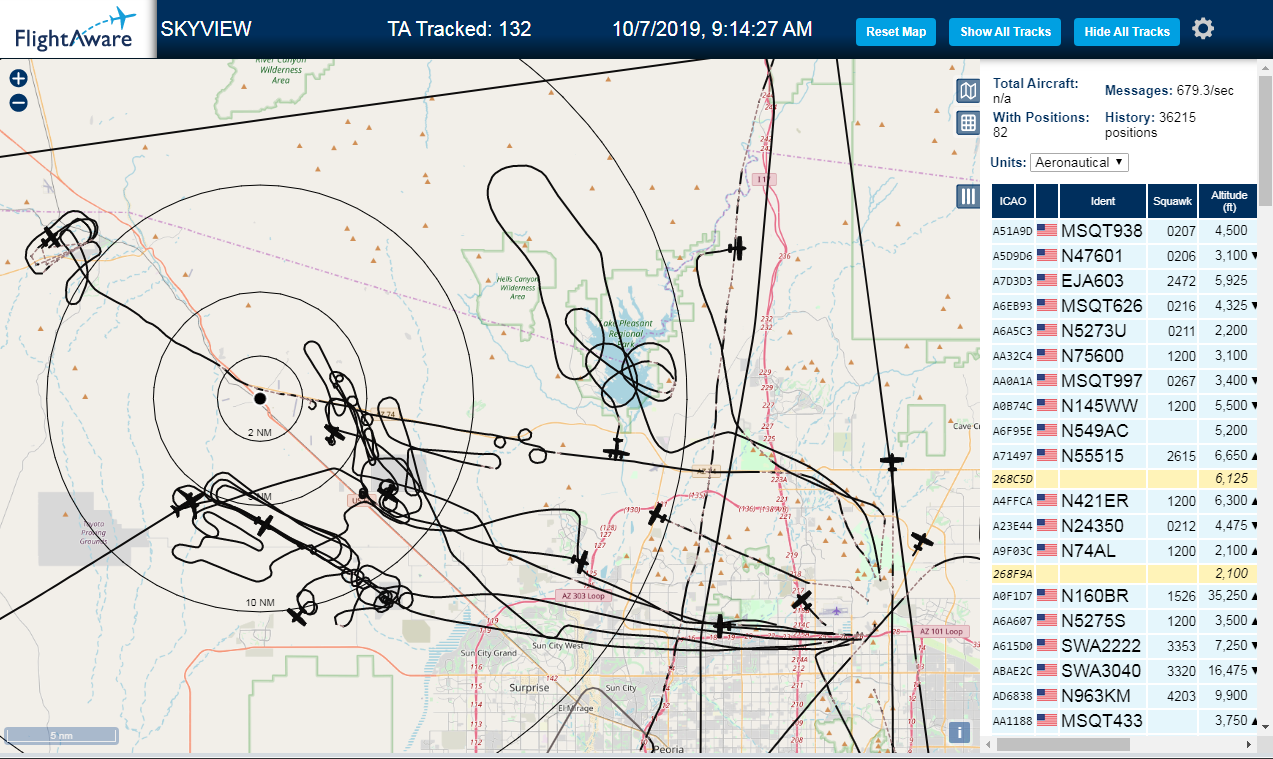The height and width of the screenshot is (759, 1273).
Task: Click the Messages rate readout
Action: pyautogui.click(x=1169, y=90)
